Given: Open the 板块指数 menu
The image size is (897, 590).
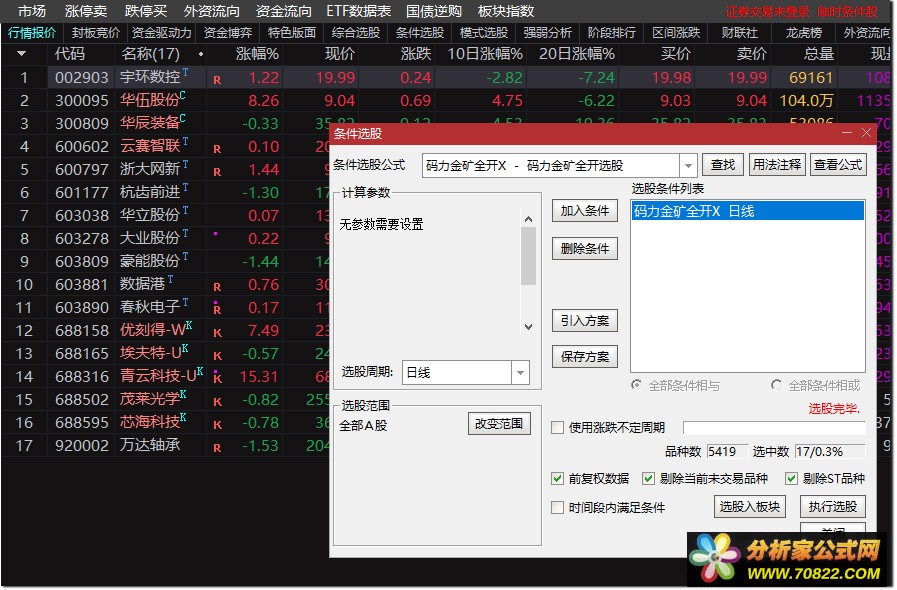Looking at the screenshot, I should click(x=506, y=11).
